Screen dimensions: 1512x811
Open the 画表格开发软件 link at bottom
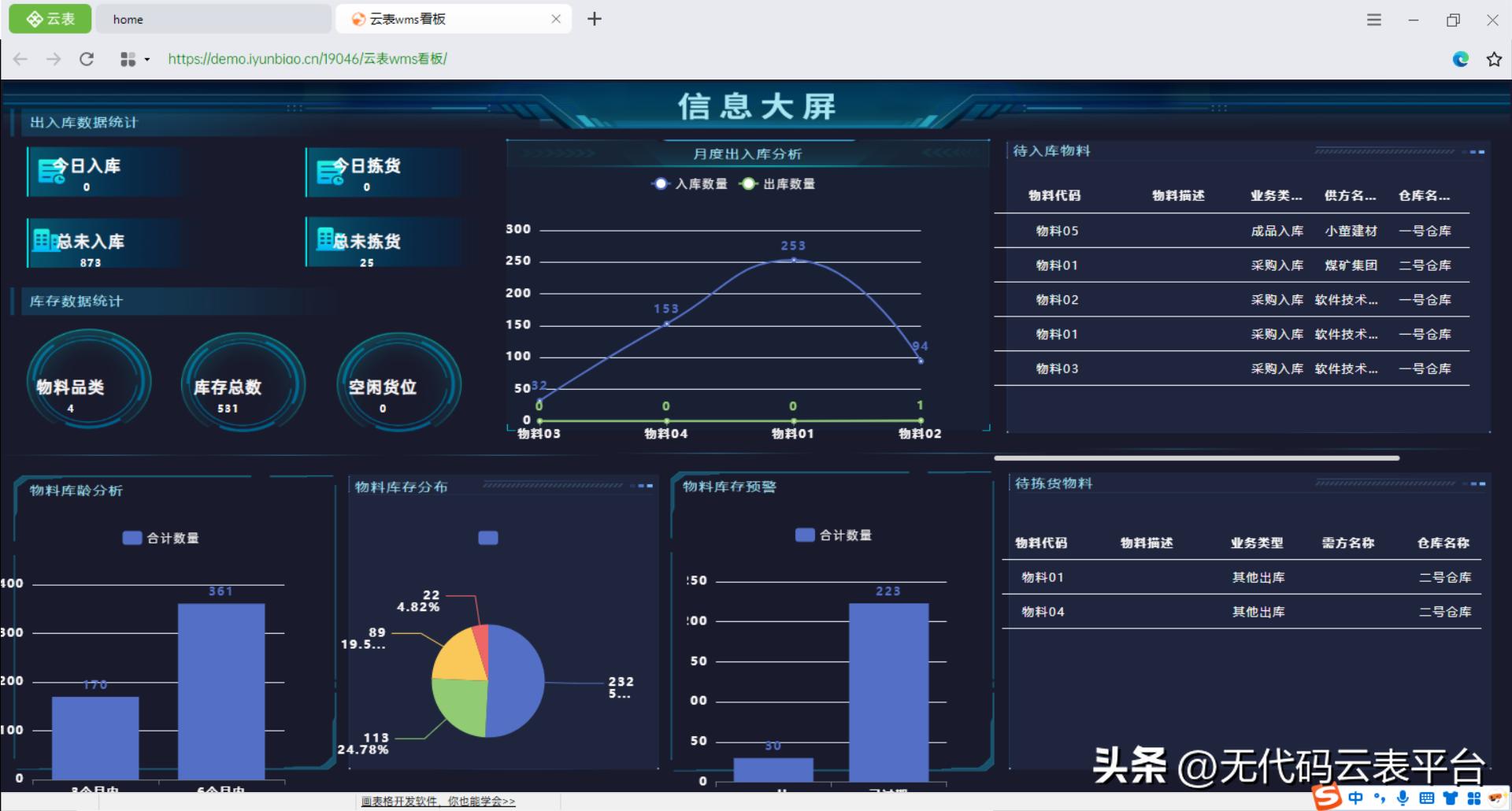[438, 802]
